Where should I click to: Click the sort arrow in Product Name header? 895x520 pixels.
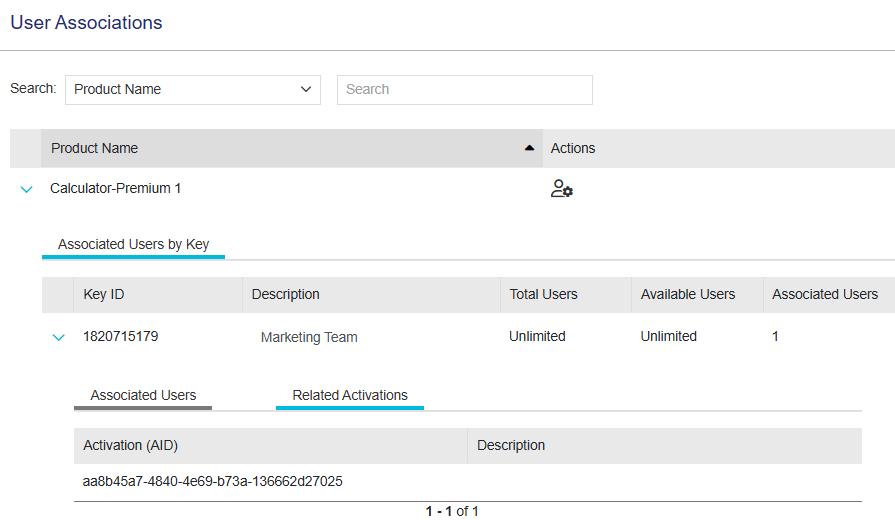(529, 148)
